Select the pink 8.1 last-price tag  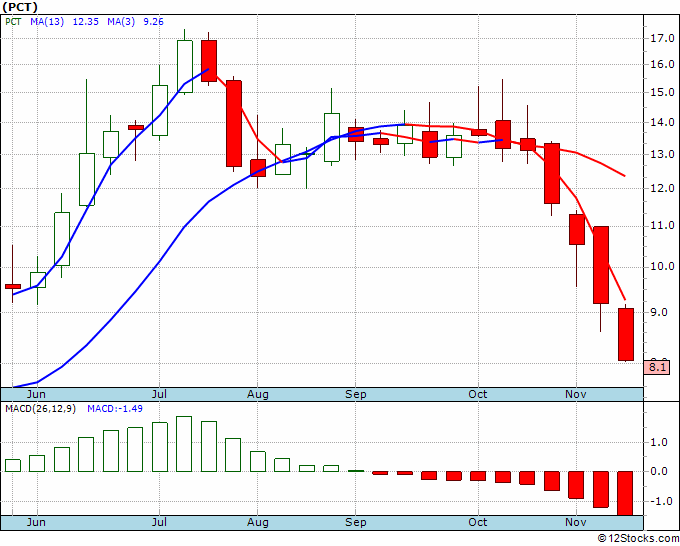pyautogui.click(x=657, y=367)
